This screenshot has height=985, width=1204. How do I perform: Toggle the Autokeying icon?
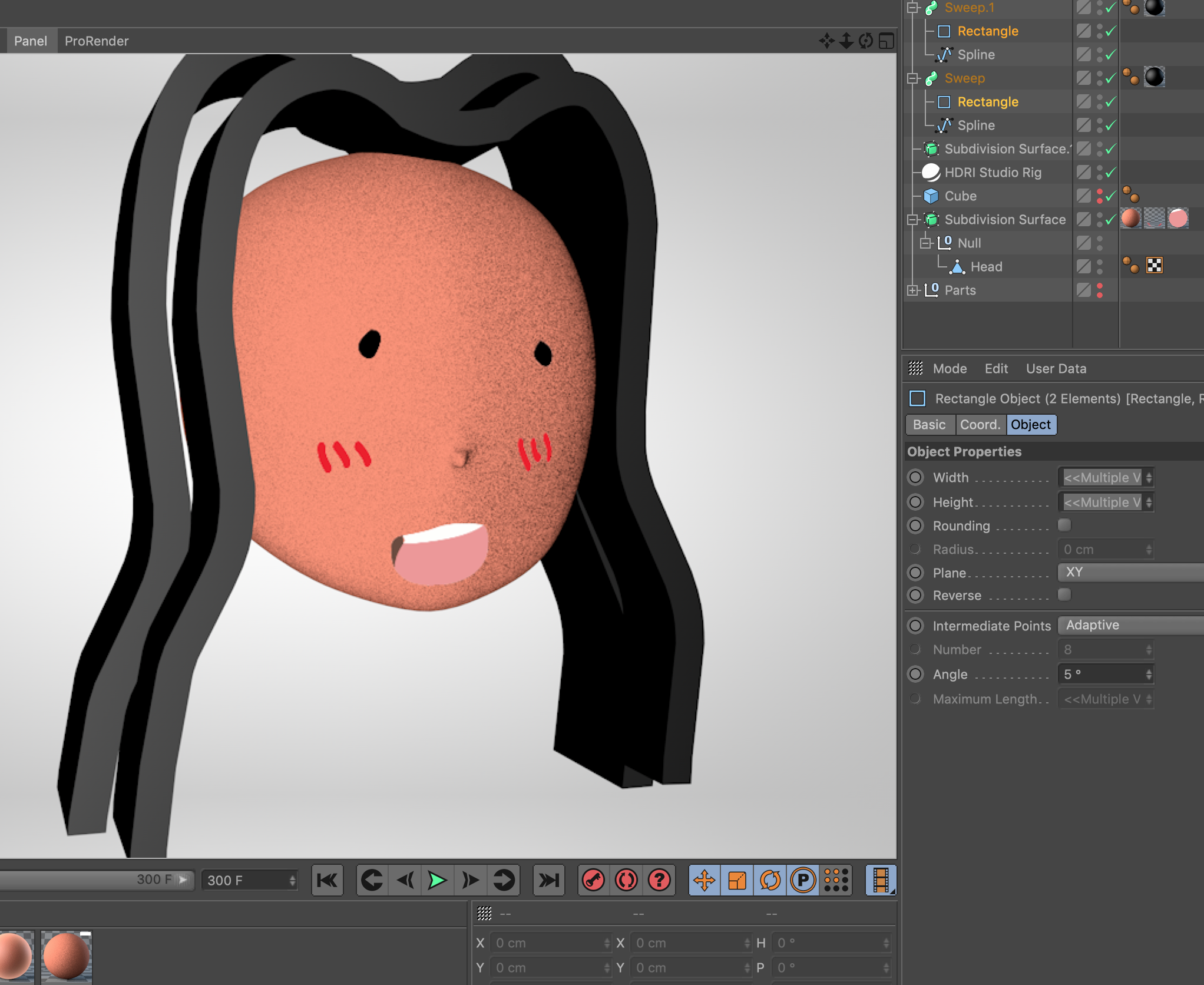(x=626, y=880)
